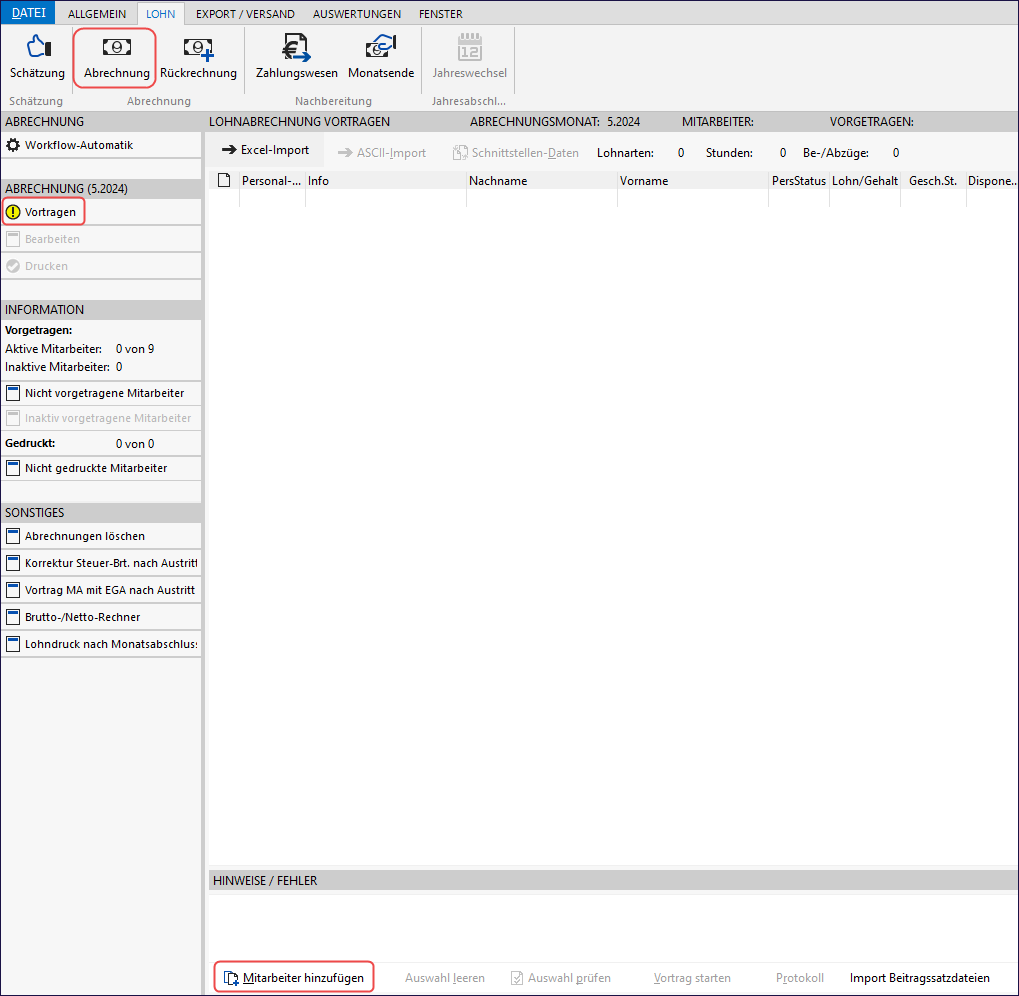Click the "Be-/Abzüge:" counter label
Screen dimensions: 1019x996
836,153
